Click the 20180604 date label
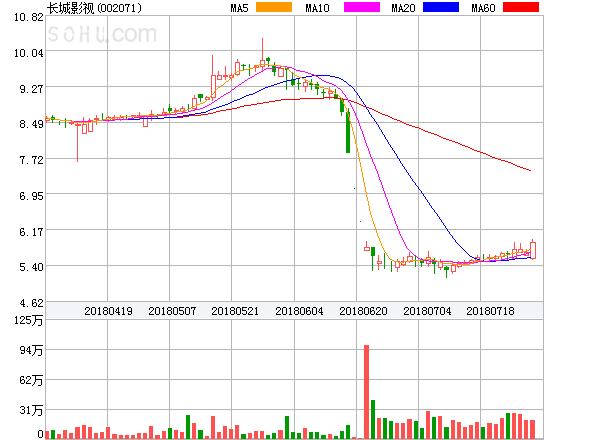This screenshot has width=600, height=440. (x=299, y=311)
